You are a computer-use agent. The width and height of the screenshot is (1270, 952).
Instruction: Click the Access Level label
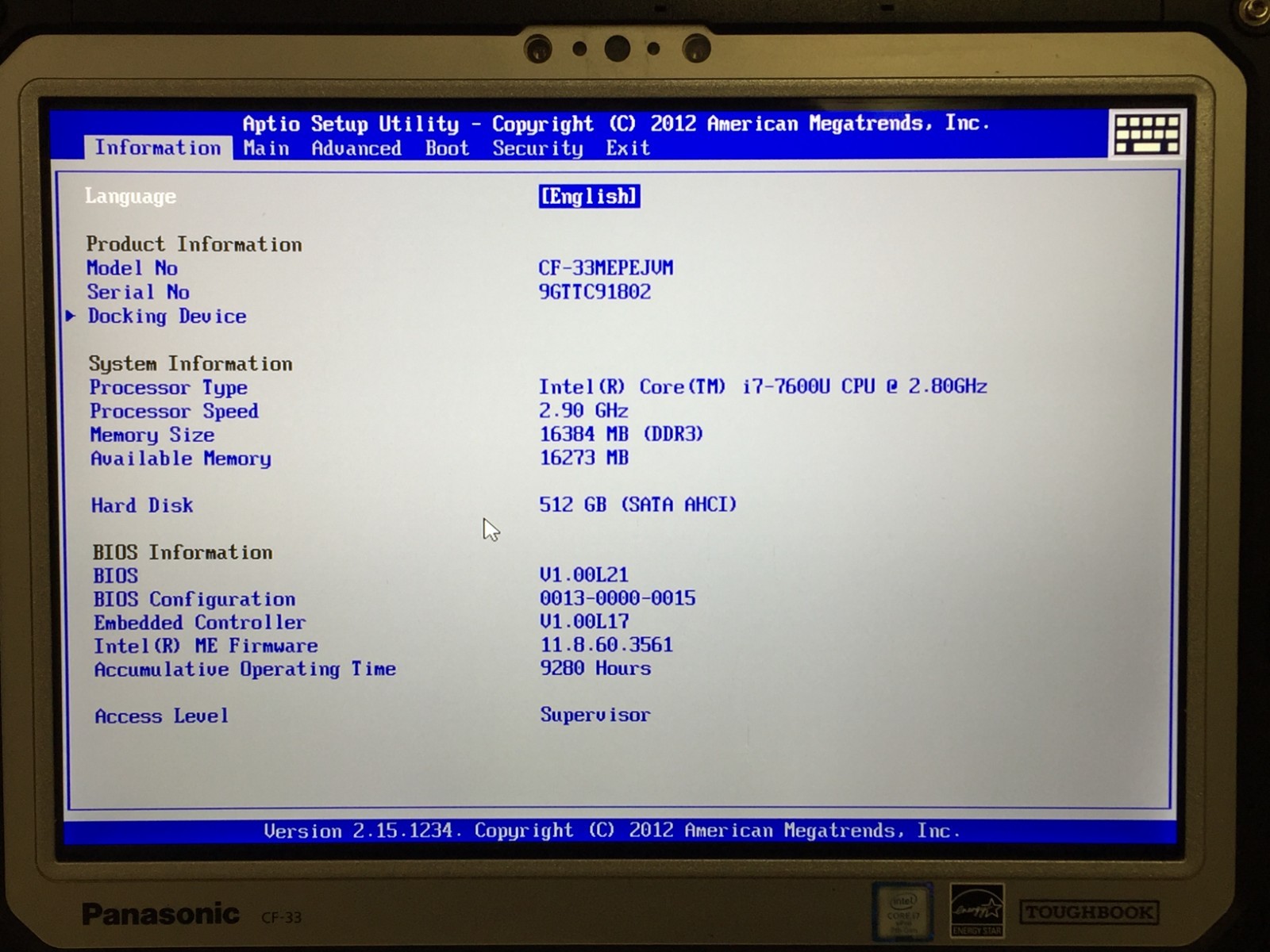click(162, 716)
